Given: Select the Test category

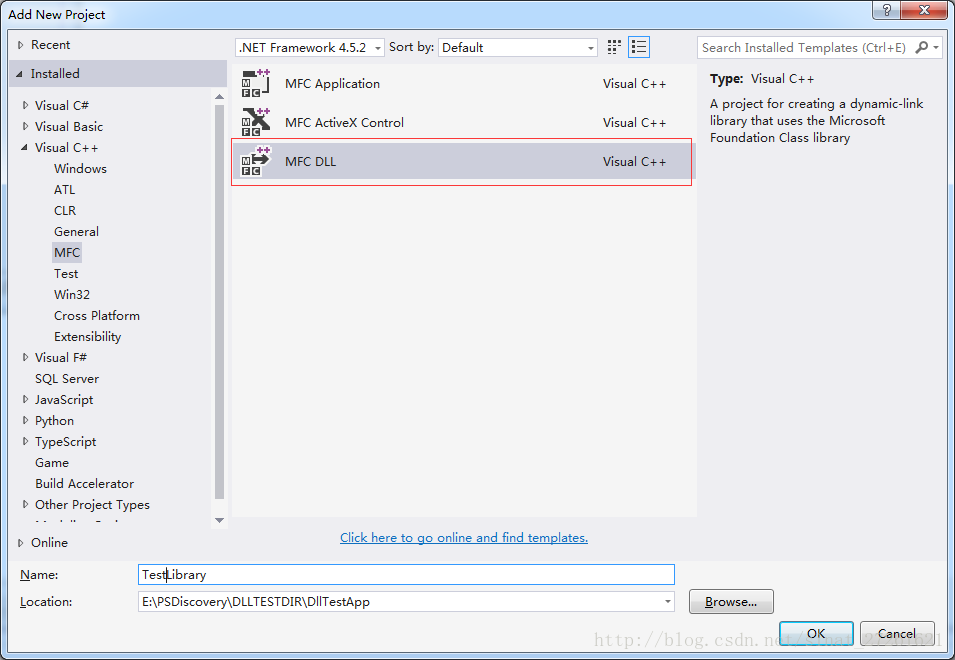Looking at the screenshot, I should (x=66, y=273).
